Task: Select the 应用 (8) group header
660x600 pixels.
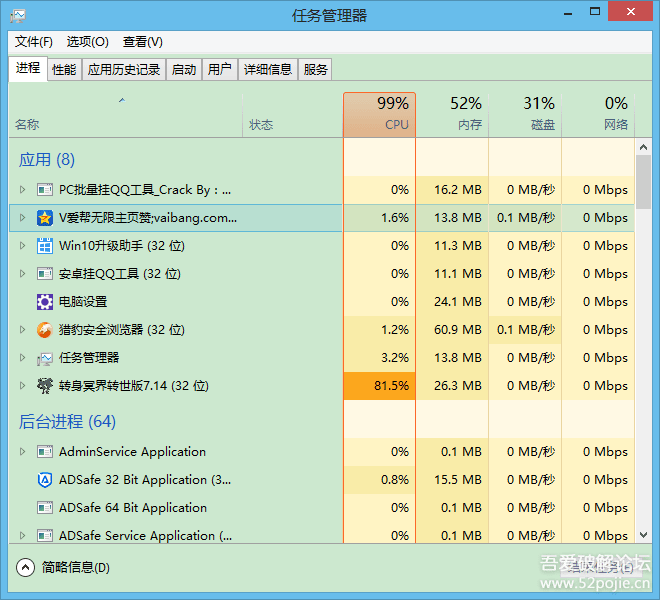Action: tap(47, 160)
